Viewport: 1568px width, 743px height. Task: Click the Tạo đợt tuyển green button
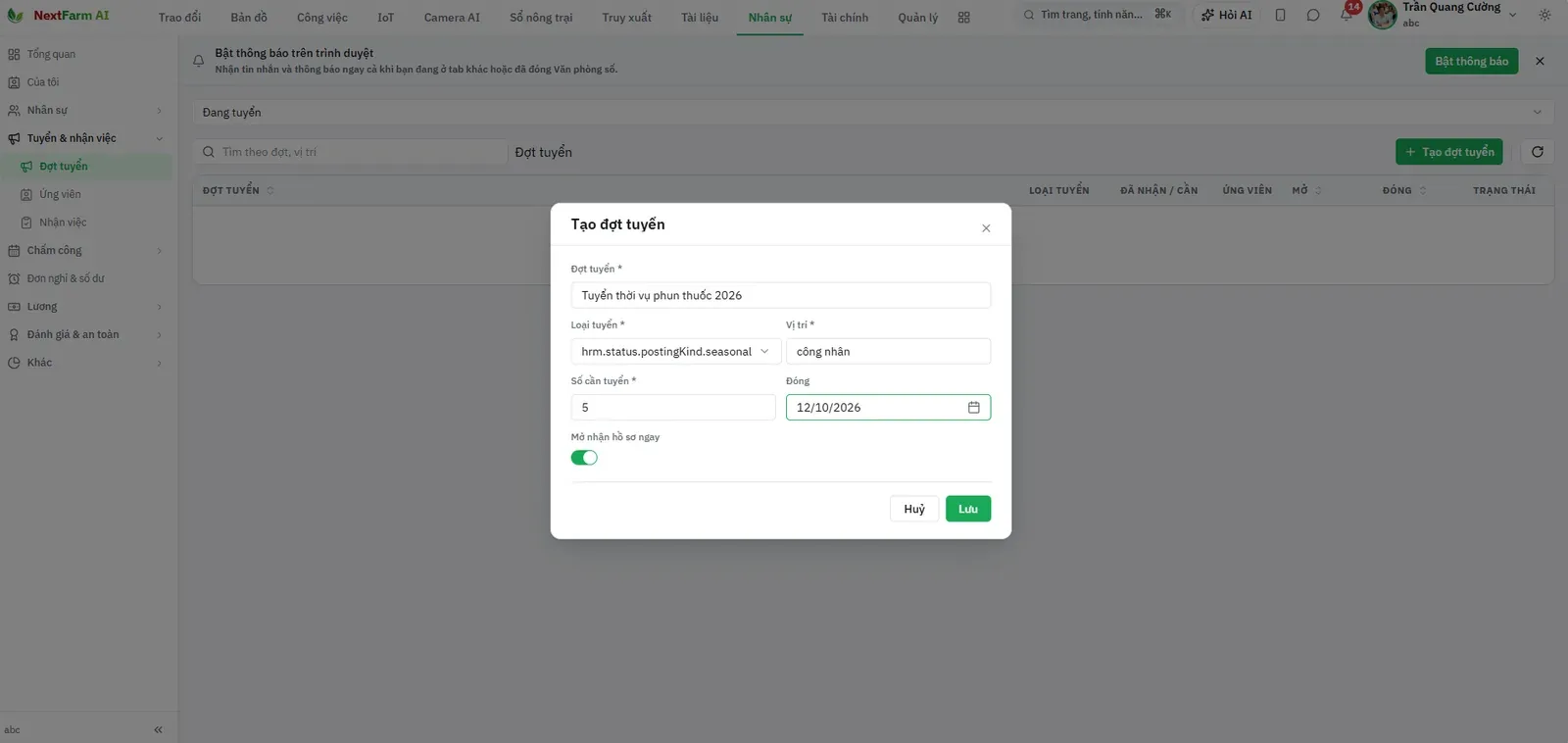pyautogui.click(x=1449, y=152)
